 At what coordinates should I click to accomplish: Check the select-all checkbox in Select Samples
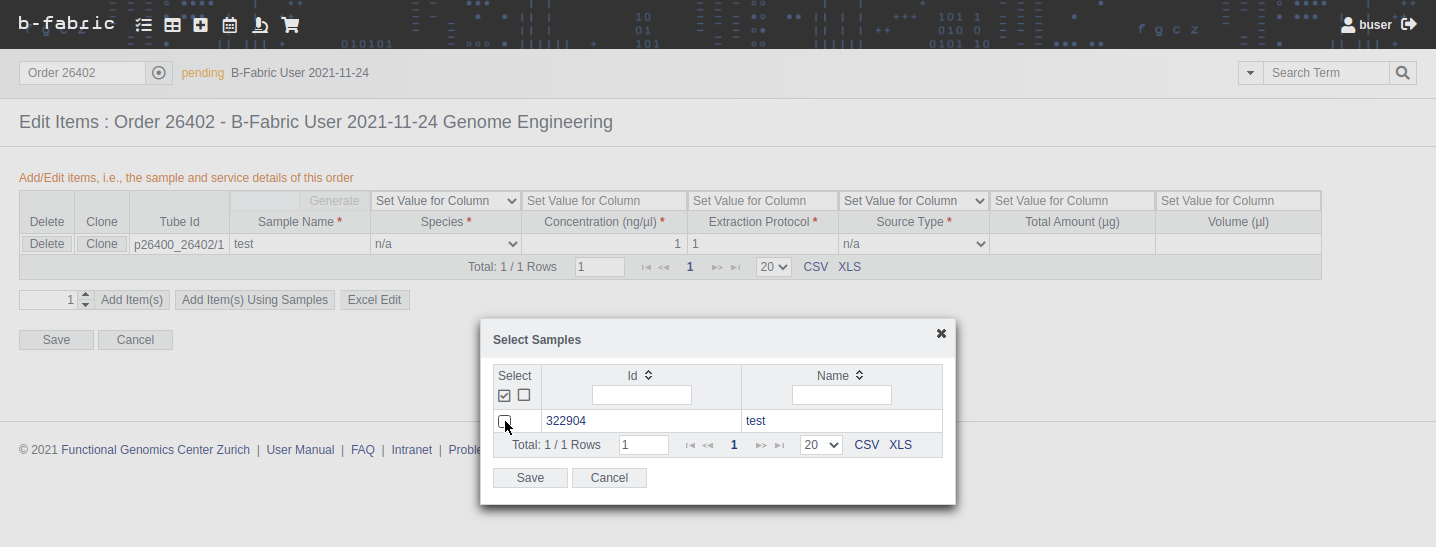pos(504,396)
